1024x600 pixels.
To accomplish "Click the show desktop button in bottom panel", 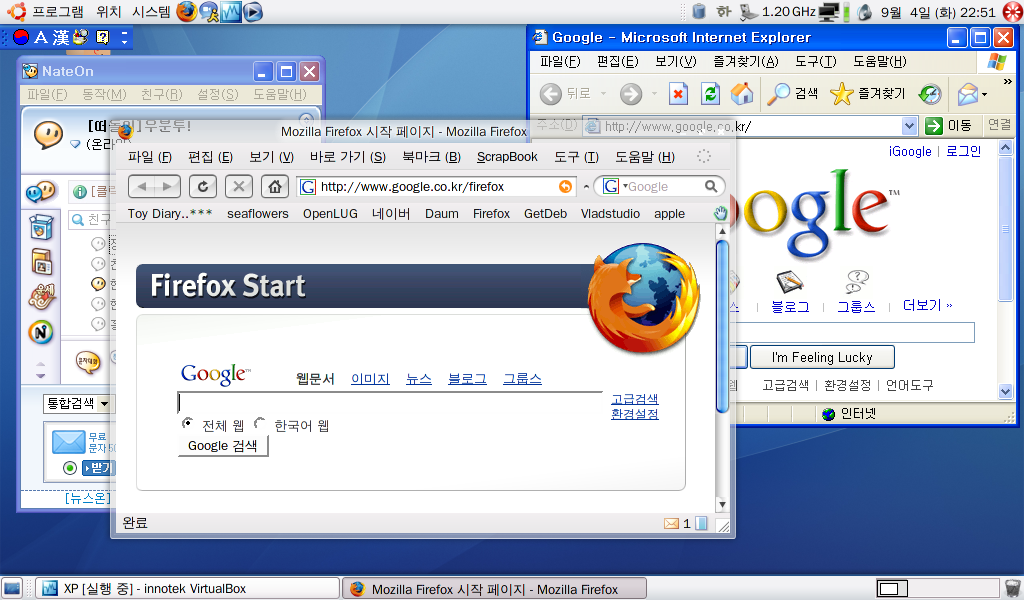I will [x=12, y=588].
